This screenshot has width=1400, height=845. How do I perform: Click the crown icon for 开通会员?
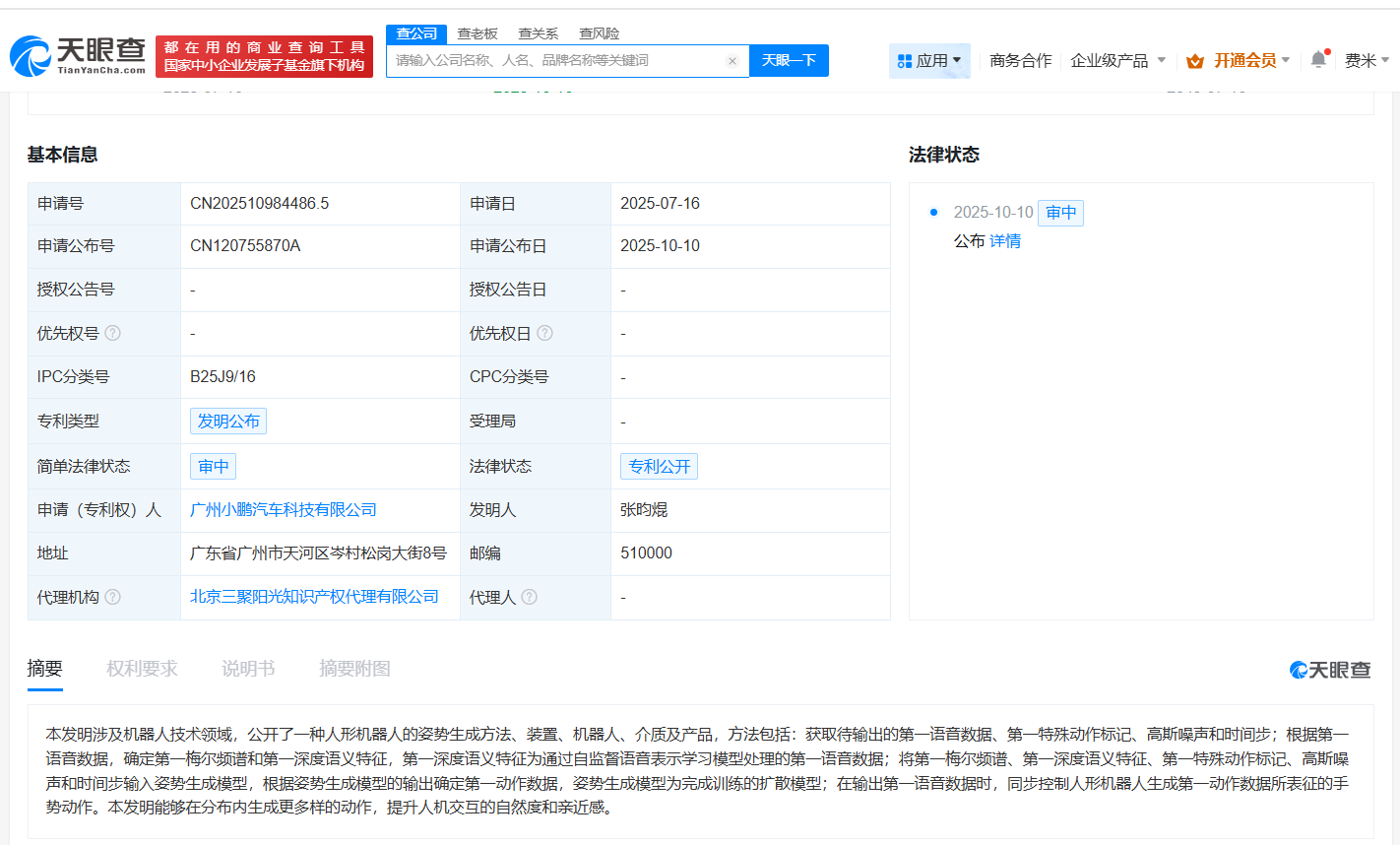[1195, 61]
